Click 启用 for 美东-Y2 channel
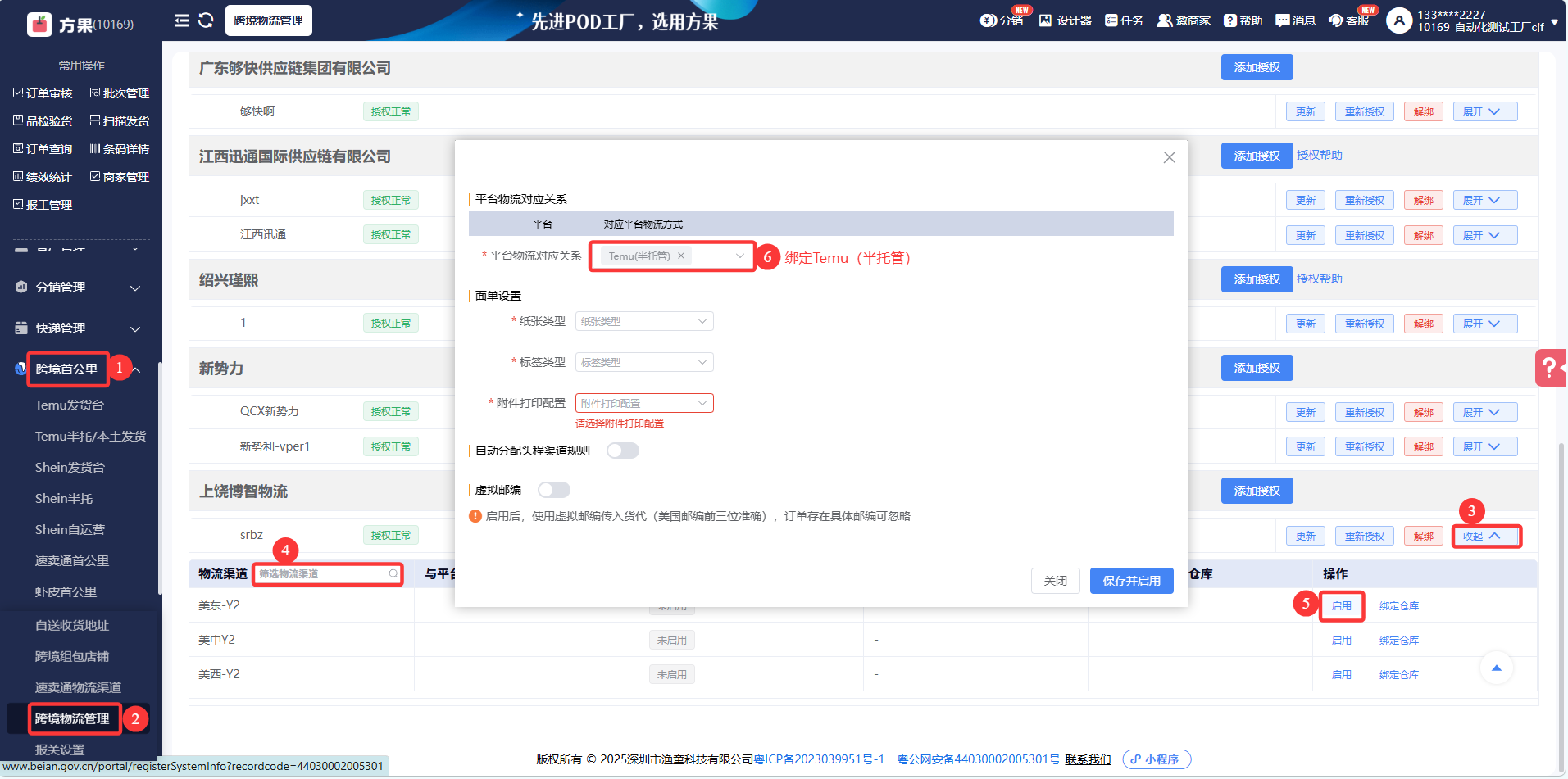1568x779 pixels. pos(1342,606)
